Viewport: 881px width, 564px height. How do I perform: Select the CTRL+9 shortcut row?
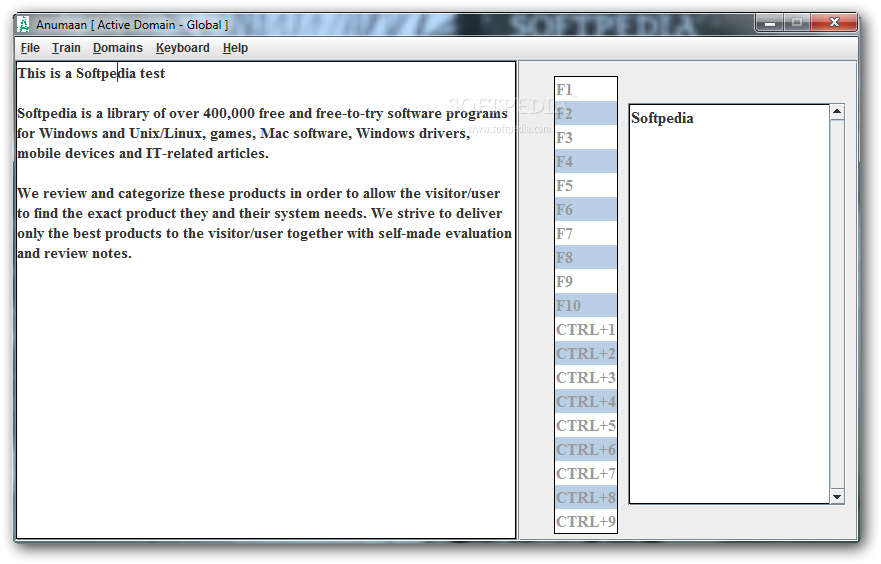click(585, 522)
